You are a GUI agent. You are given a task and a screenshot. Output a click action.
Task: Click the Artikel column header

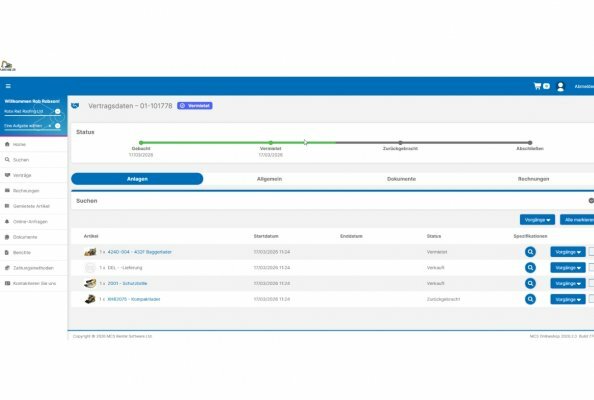click(x=91, y=236)
